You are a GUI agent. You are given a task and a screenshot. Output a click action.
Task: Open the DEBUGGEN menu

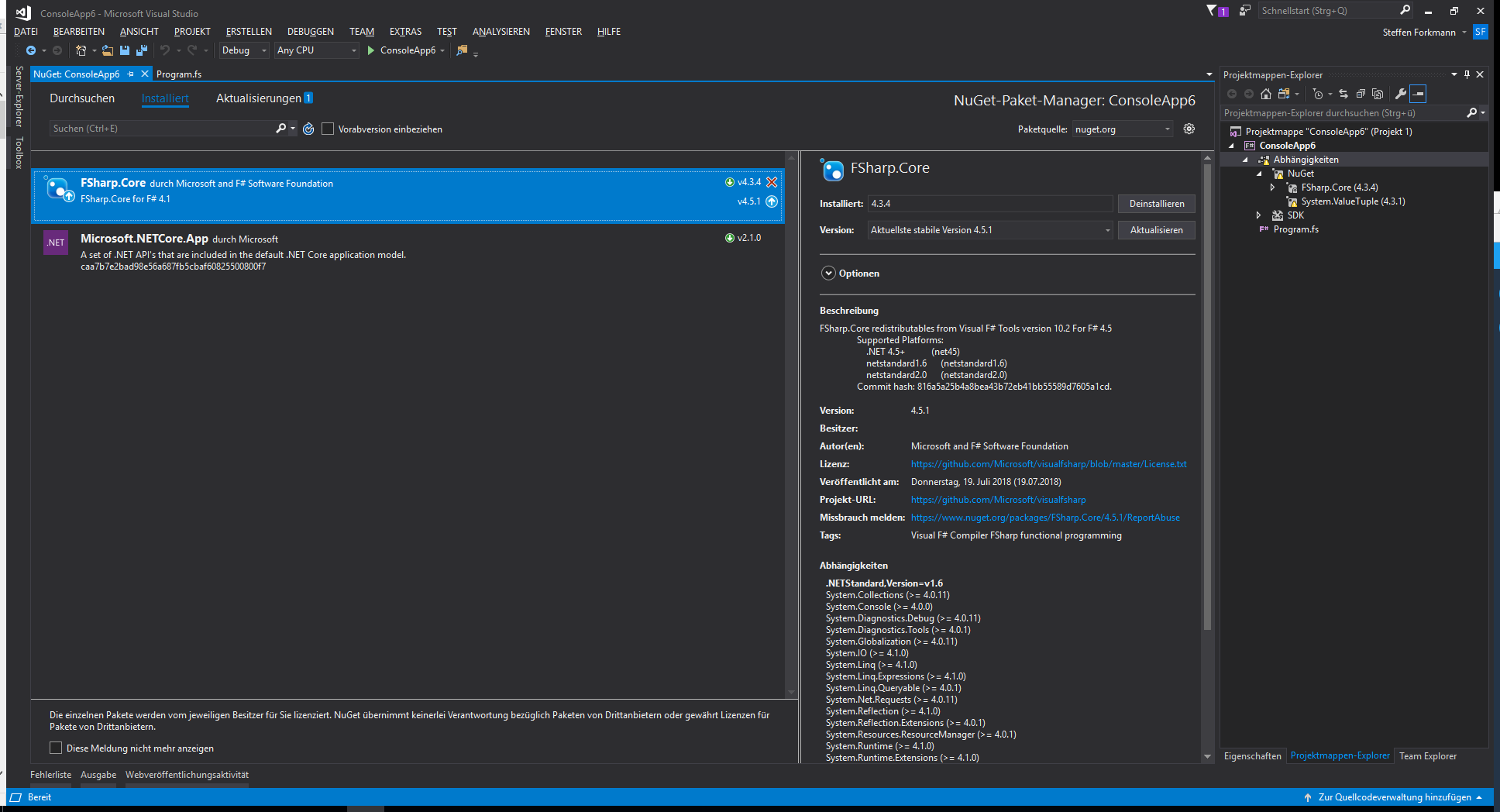311,32
